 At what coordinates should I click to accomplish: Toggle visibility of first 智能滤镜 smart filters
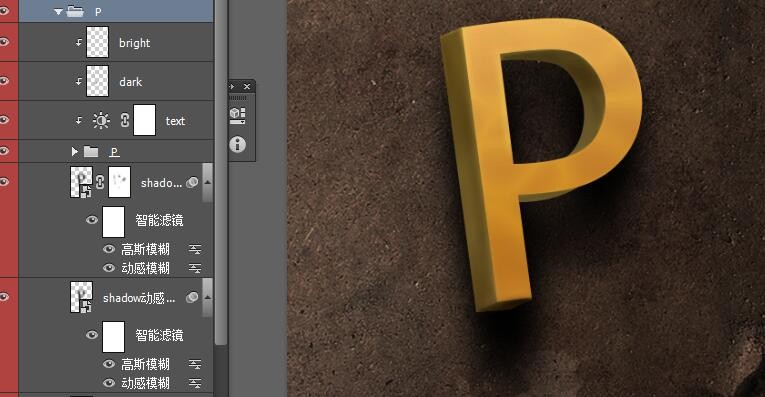pos(92,220)
